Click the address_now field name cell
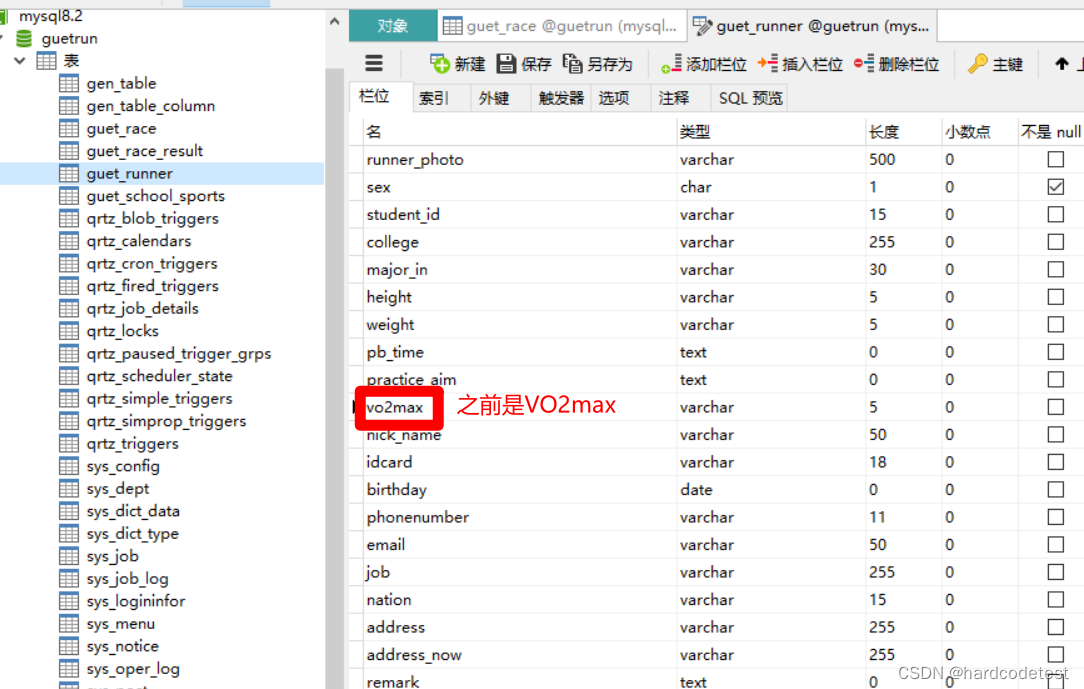This screenshot has width=1084, height=689. click(x=519, y=655)
